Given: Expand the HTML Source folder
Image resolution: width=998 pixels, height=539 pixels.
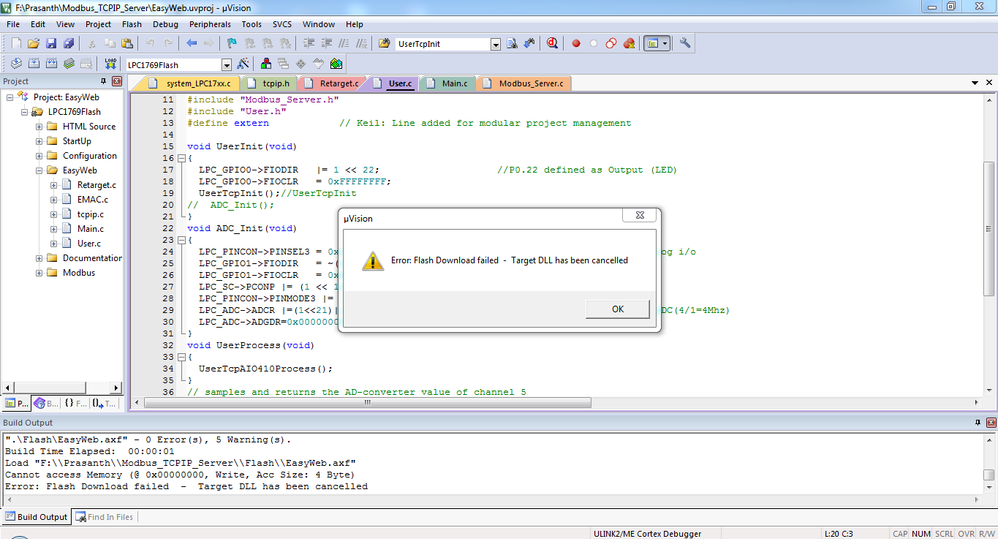Looking at the screenshot, I should [x=39, y=127].
